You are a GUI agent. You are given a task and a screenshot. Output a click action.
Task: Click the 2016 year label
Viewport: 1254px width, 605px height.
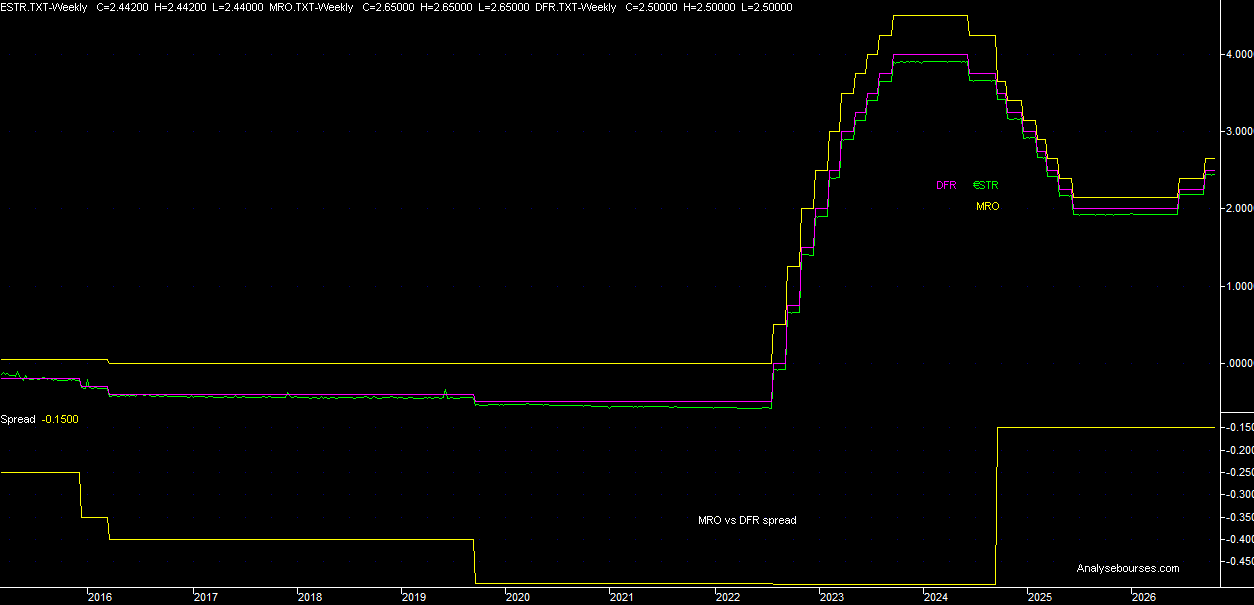[100, 597]
